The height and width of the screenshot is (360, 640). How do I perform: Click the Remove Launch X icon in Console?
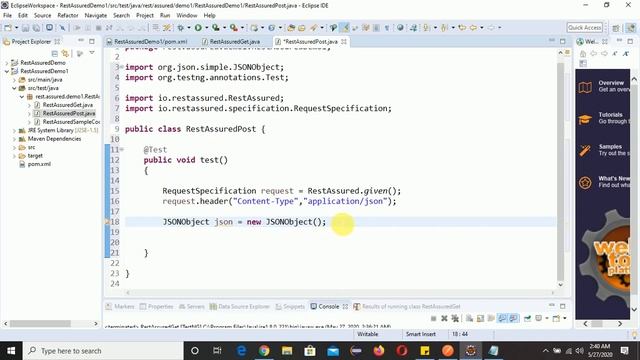click(444, 318)
